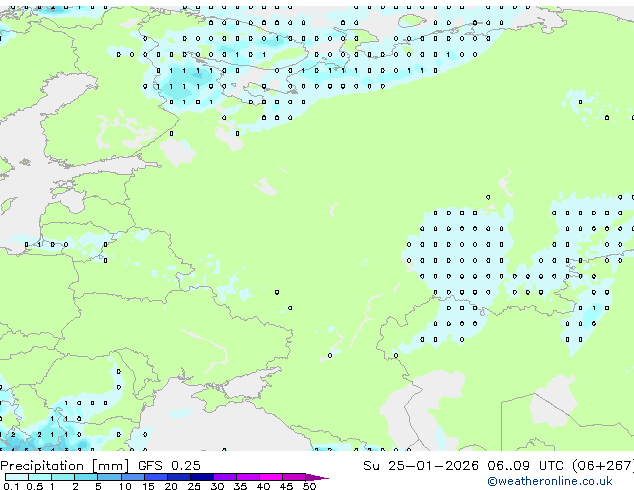This screenshot has width=634, height=490.
Task: Click the purple arrow above 50 mm
Action: click(317, 477)
